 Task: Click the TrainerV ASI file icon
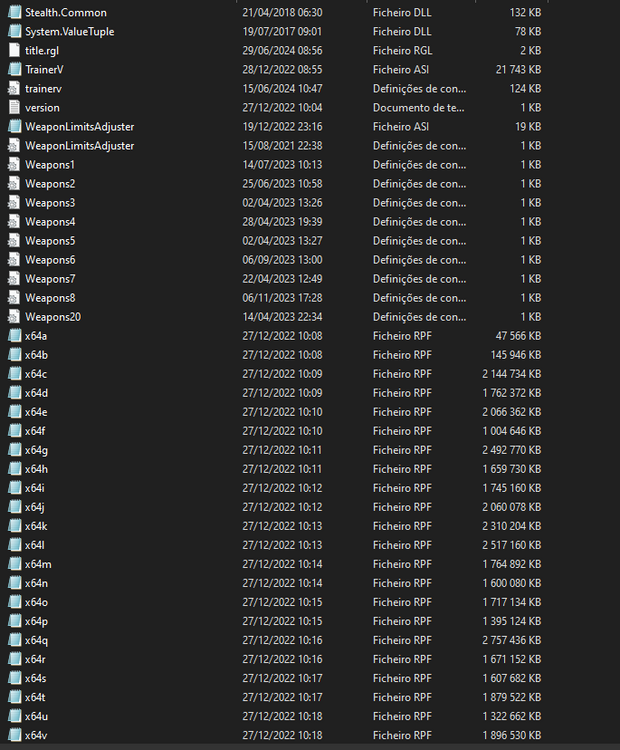tap(14, 70)
